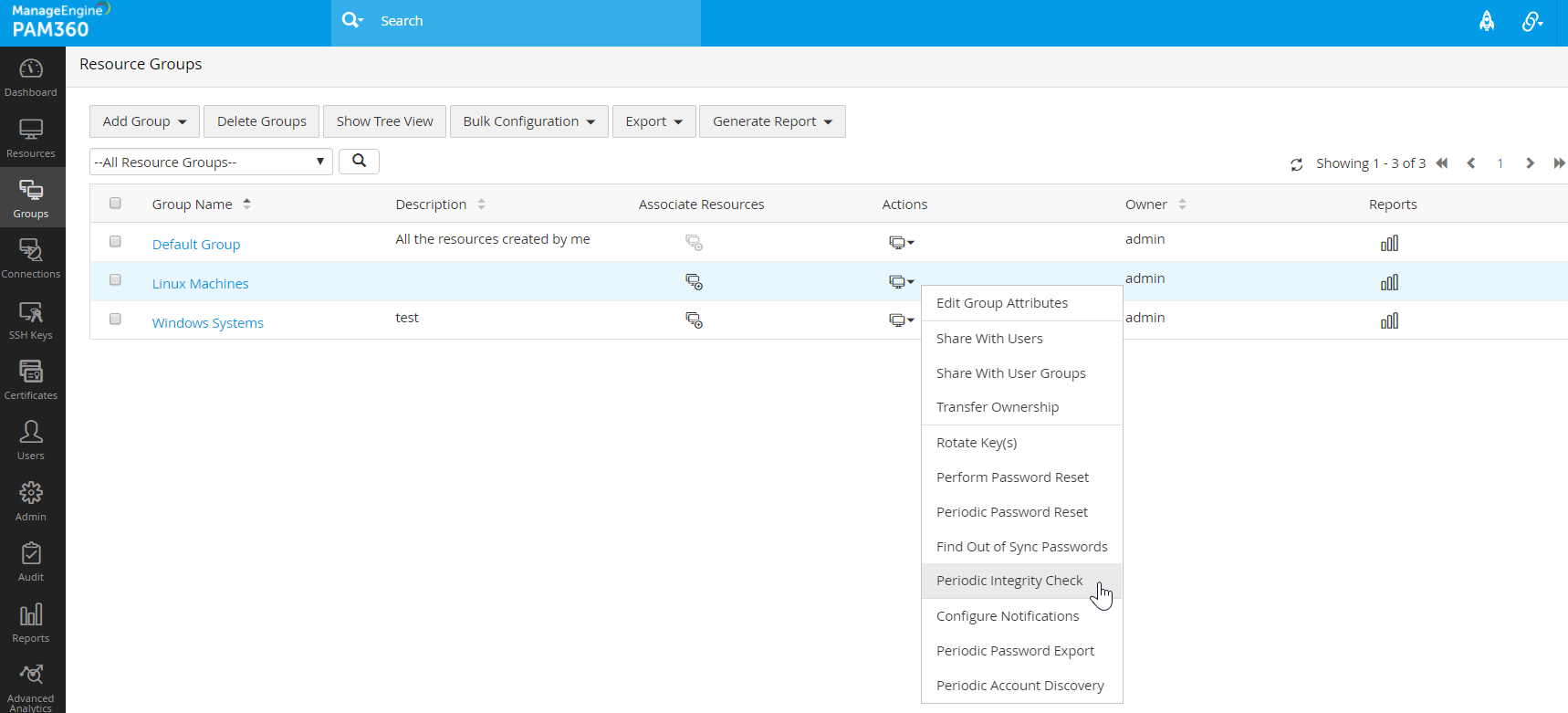Click in the top Search field
Viewport: 1568px width, 713px height.
[x=529, y=21]
